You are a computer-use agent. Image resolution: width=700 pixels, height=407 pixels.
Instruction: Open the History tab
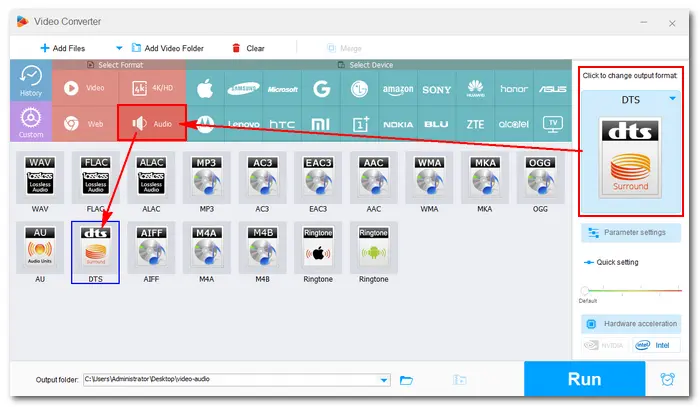tap(31, 80)
